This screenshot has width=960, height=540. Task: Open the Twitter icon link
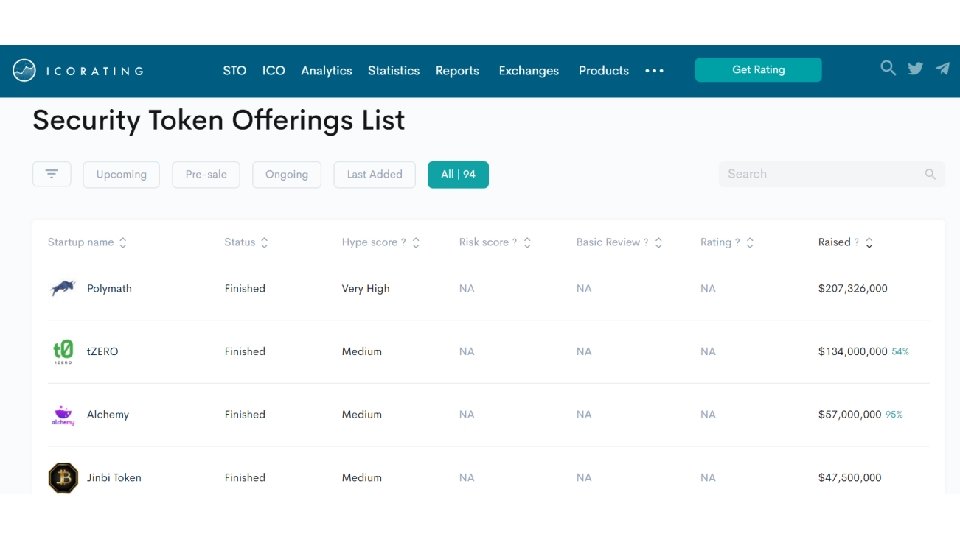click(x=915, y=69)
